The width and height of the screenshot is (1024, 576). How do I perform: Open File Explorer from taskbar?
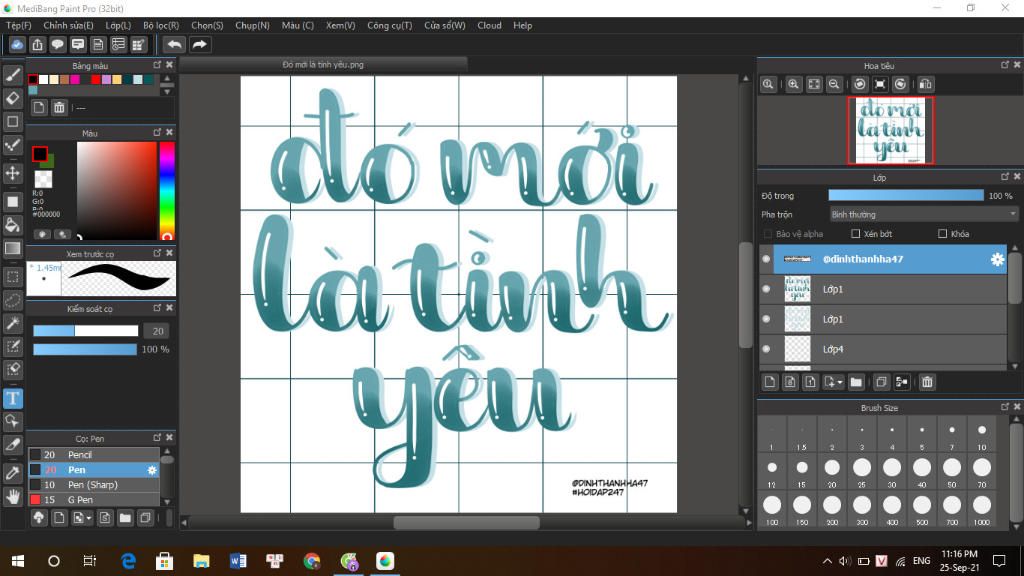[x=201, y=561]
